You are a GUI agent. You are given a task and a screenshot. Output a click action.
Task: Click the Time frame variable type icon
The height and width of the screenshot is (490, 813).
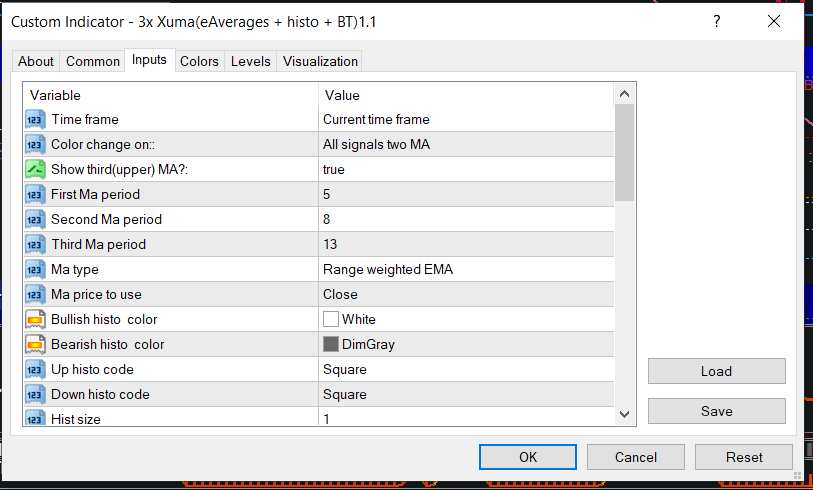(x=35, y=119)
